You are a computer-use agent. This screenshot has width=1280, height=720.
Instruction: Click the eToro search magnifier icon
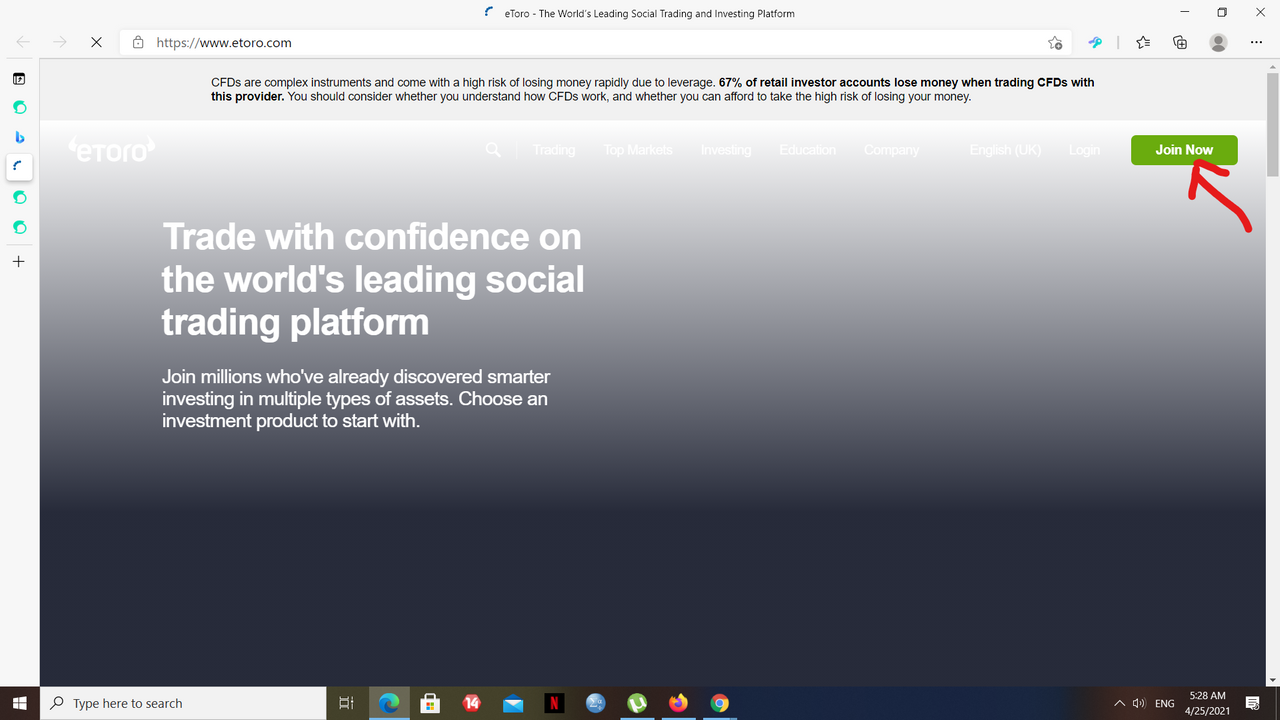(x=493, y=150)
